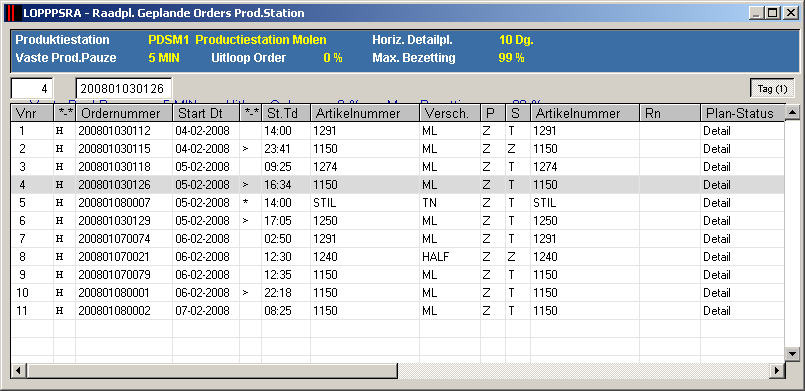805x391 pixels.
Task: Click the horizontal scrollbar right arrow
Action: coord(778,370)
